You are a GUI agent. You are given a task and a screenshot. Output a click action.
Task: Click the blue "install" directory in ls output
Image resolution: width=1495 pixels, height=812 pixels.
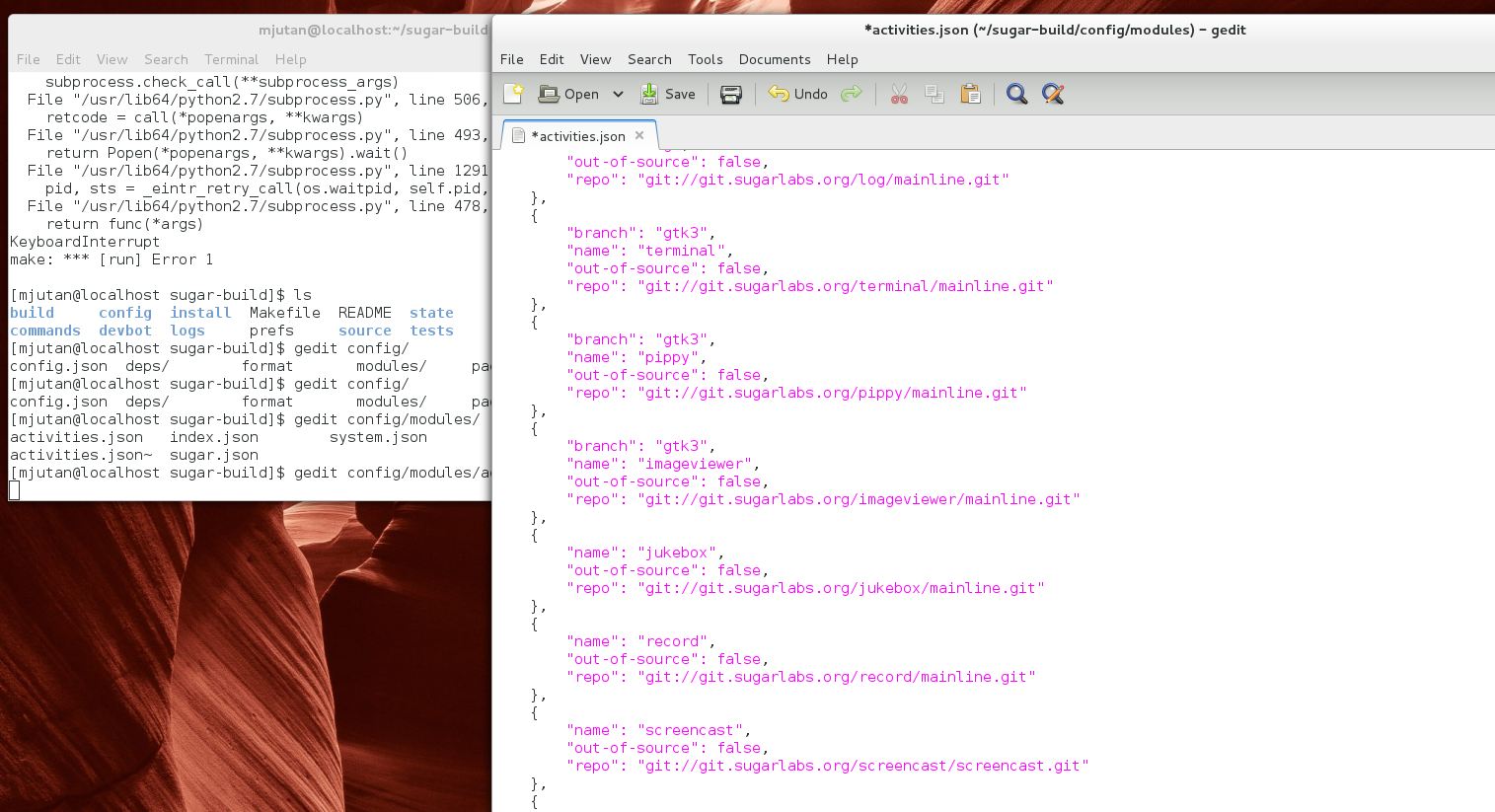coord(200,313)
